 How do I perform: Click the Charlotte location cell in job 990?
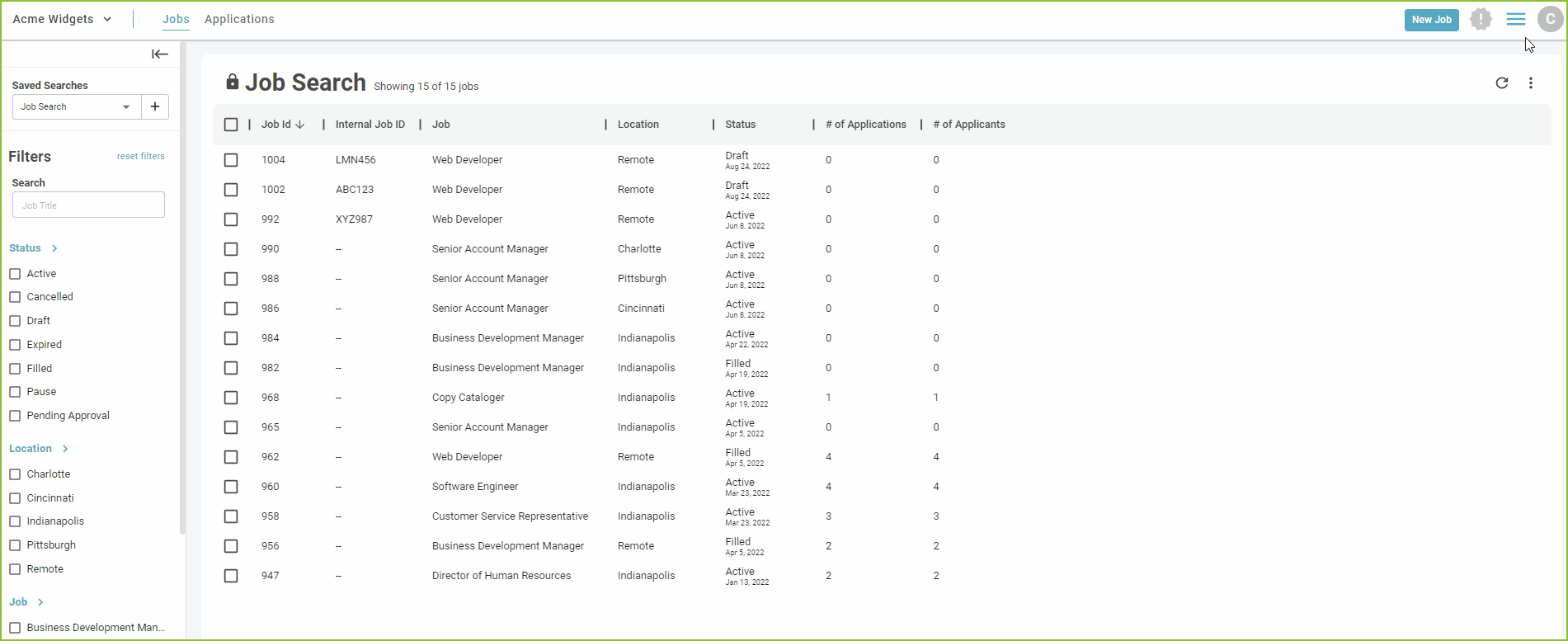pos(639,249)
